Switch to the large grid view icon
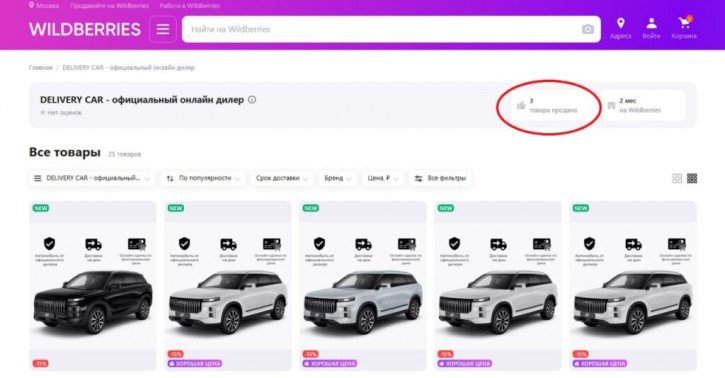 tap(677, 178)
